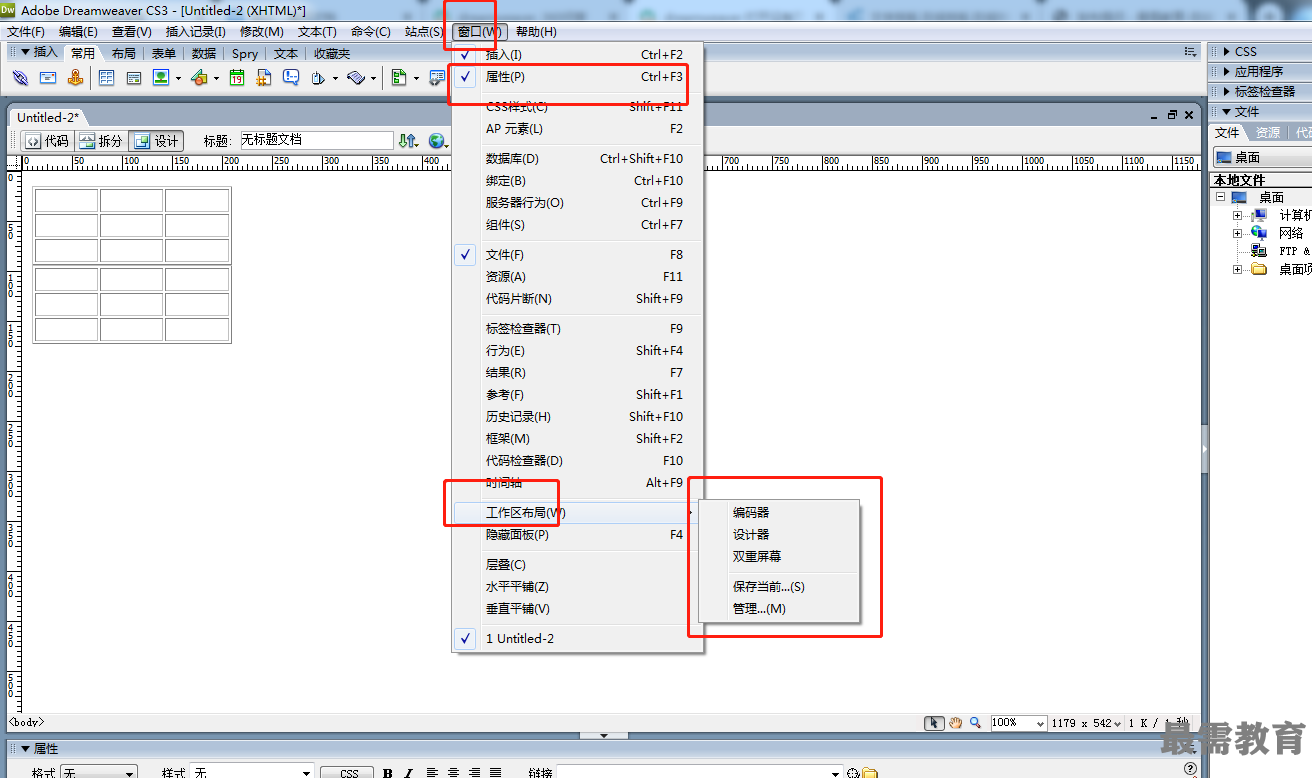The height and width of the screenshot is (778, 1312).
Task: Choose CSS样式(C) from the Window menu
Action: [578, 107]
